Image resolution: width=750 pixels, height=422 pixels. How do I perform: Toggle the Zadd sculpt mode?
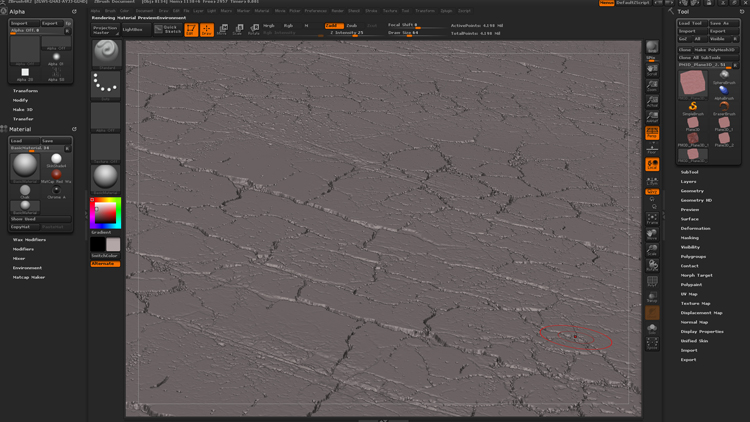(x=333, y=25)
